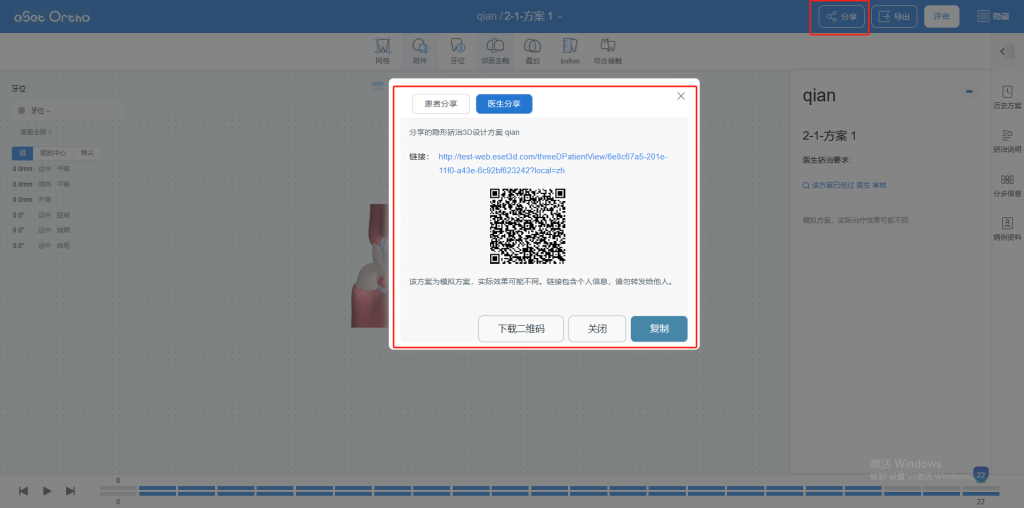Click the 2-1-方案 1 heading in side panel
Image resolution: width=1024 pixels, height=508 pixels.
[x=829, y=136]
